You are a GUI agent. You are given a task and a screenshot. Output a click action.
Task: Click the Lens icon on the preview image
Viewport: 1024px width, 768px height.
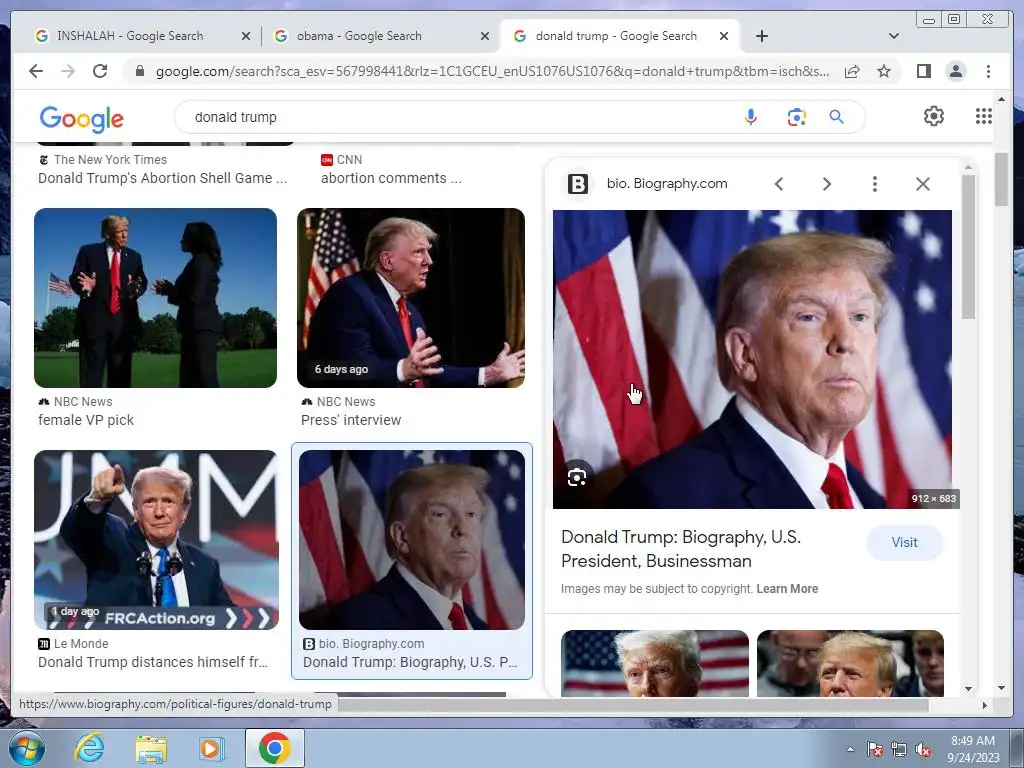(x=577, y=477)
